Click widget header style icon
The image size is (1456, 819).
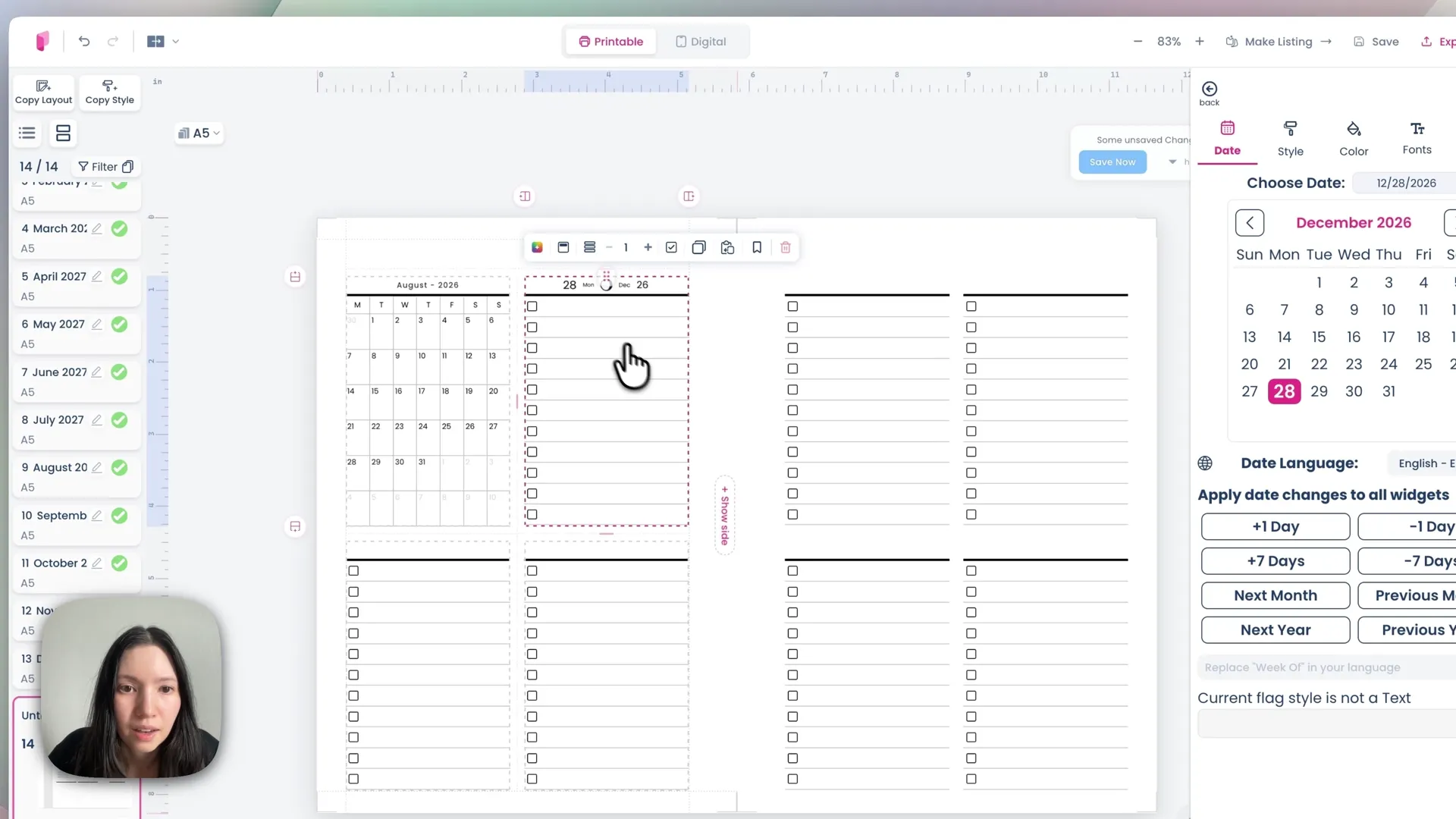pos(563,247)
